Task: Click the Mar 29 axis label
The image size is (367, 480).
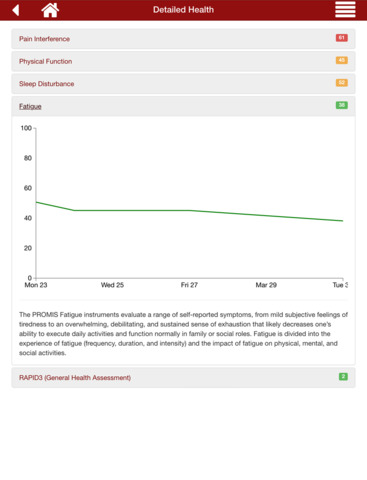Action: [x=266, y=285]
